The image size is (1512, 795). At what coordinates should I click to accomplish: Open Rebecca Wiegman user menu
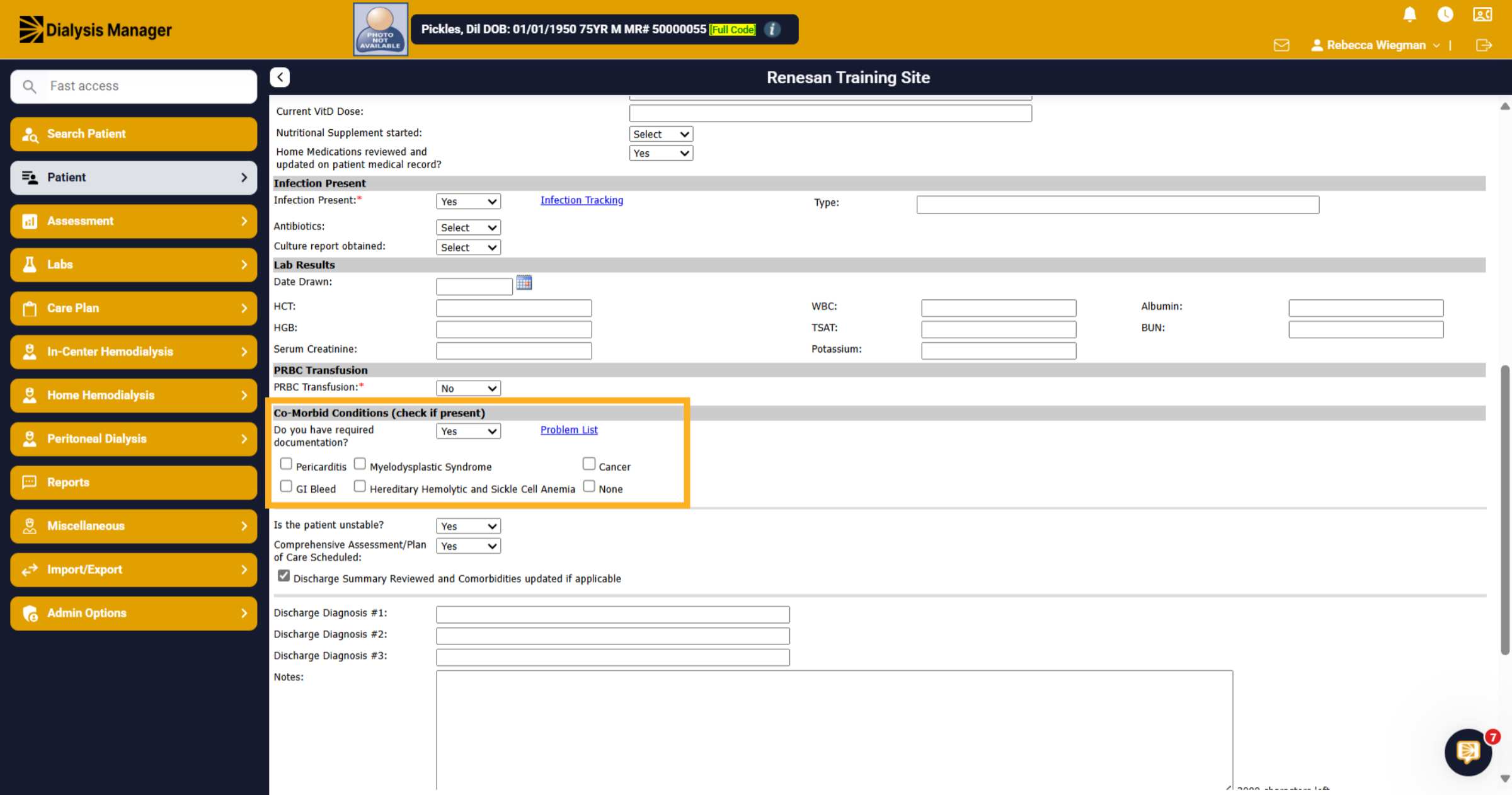point(1375,45)
